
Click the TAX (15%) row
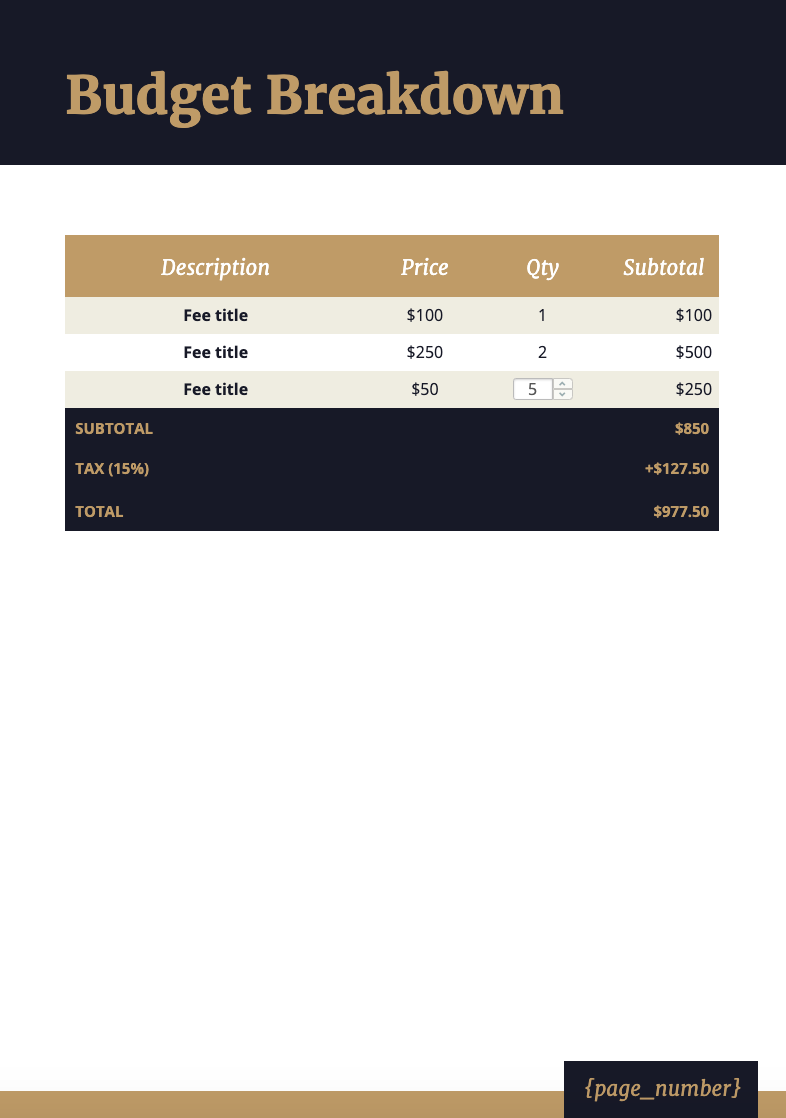click(x=391, y=468)
